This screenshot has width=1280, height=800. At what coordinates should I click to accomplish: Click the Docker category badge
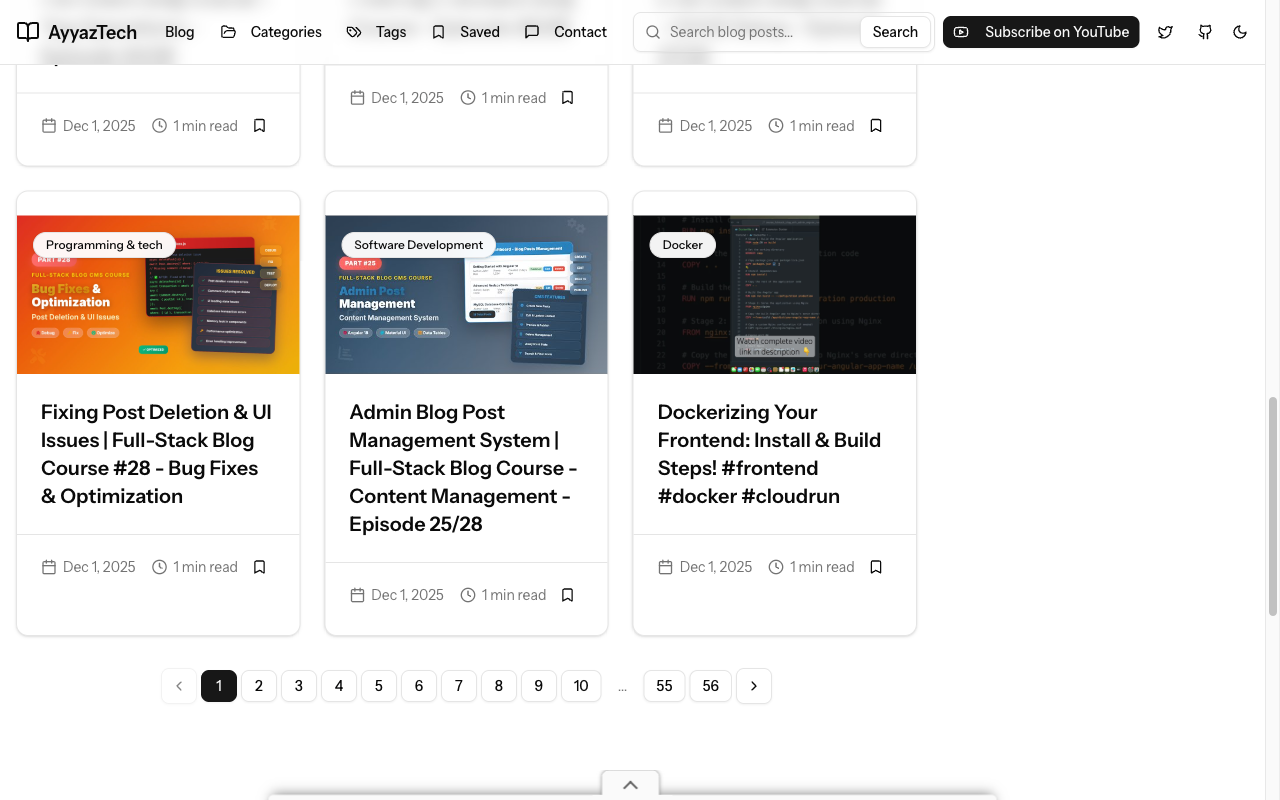(682, 245)
